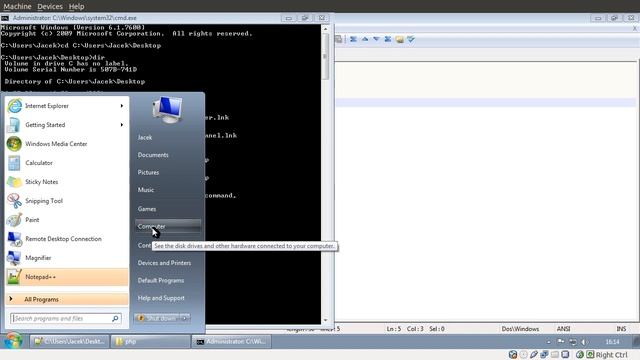640x360 pixels.
Task: Open Default Programs
Action: click(x=161, y=280)
